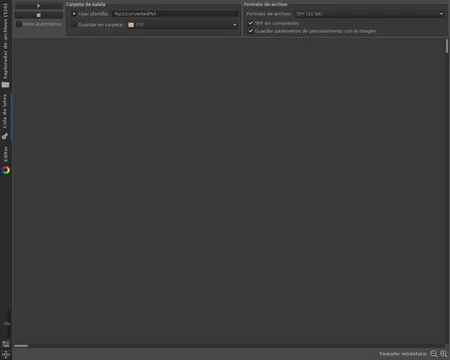Click the gears icon for batch queue
The height and width of the screenshot is (360, 450).
pos(5,136)
